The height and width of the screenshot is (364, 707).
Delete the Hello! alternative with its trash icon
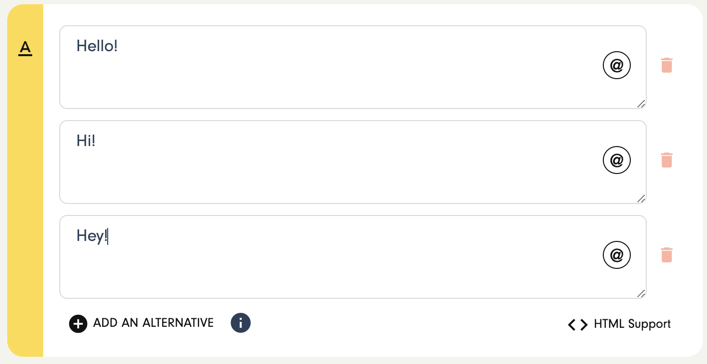click(x=666, y=65)
